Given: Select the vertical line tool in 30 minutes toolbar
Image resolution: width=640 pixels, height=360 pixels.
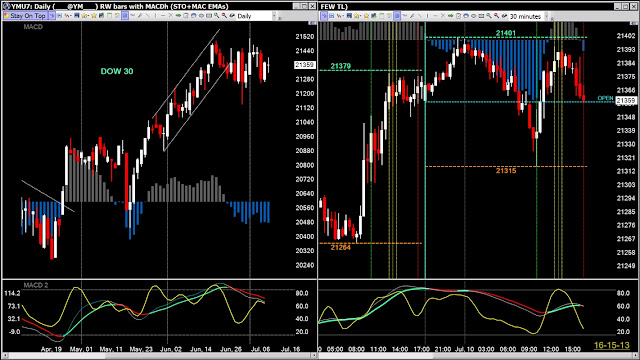Looking at the screenshot, I should [x=427, y=16].
